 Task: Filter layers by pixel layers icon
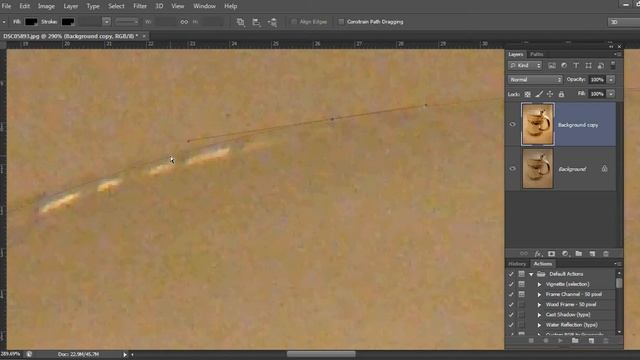click(x=552, y=66)
